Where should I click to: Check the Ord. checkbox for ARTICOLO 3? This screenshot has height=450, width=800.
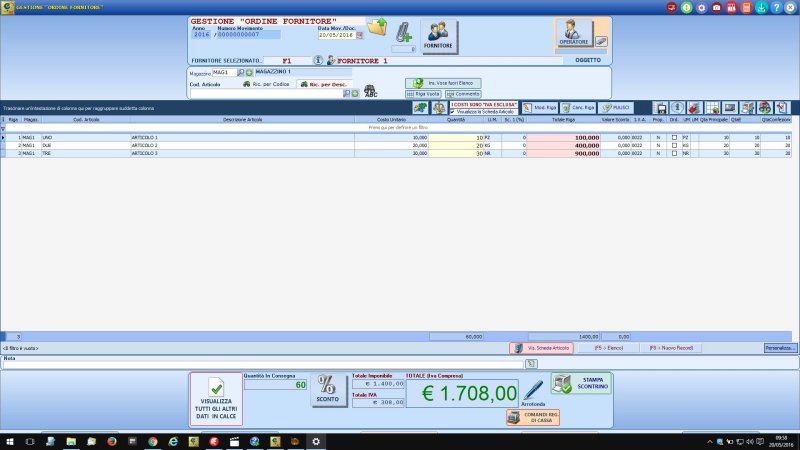674,154
